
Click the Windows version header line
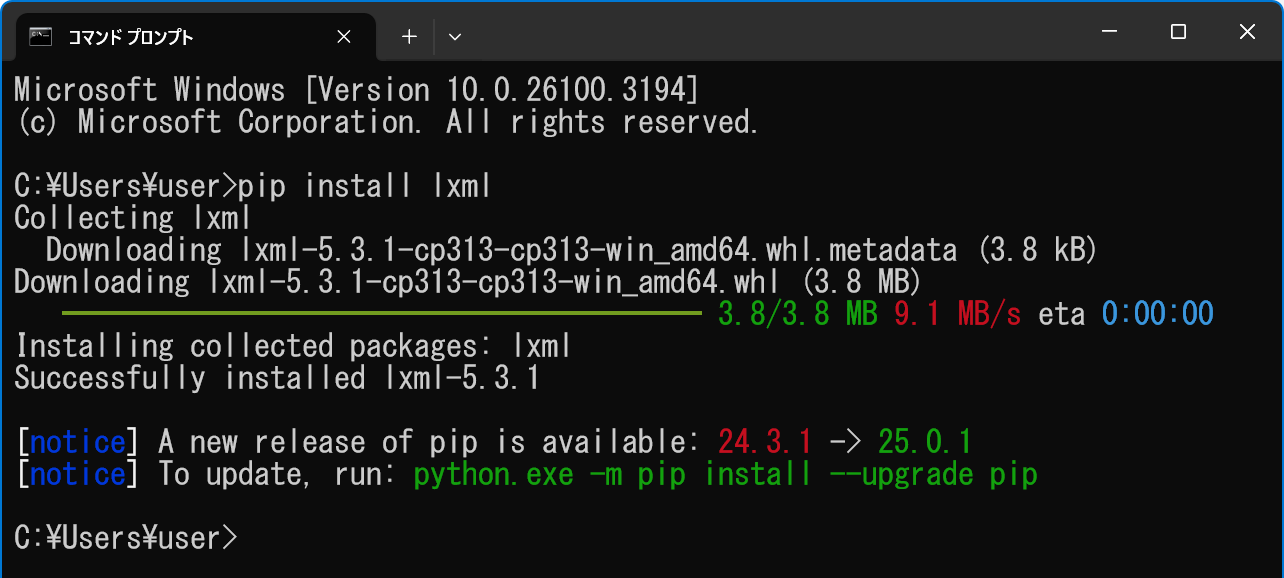350,89
